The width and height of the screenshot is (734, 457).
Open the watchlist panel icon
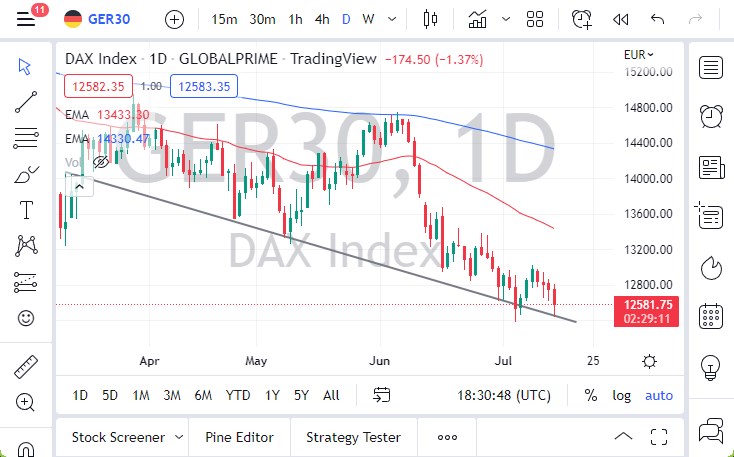[711, 68]
